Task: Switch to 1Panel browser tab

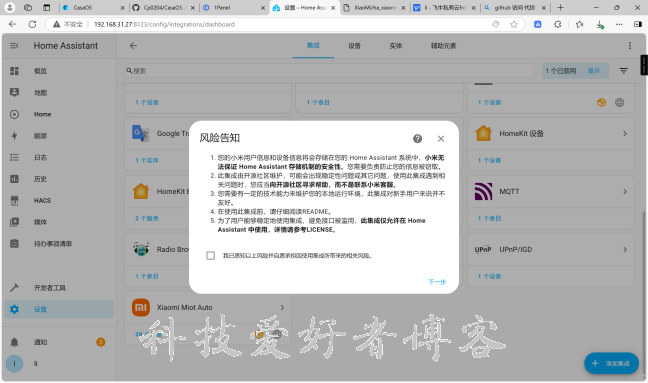Action: [234, 7]
